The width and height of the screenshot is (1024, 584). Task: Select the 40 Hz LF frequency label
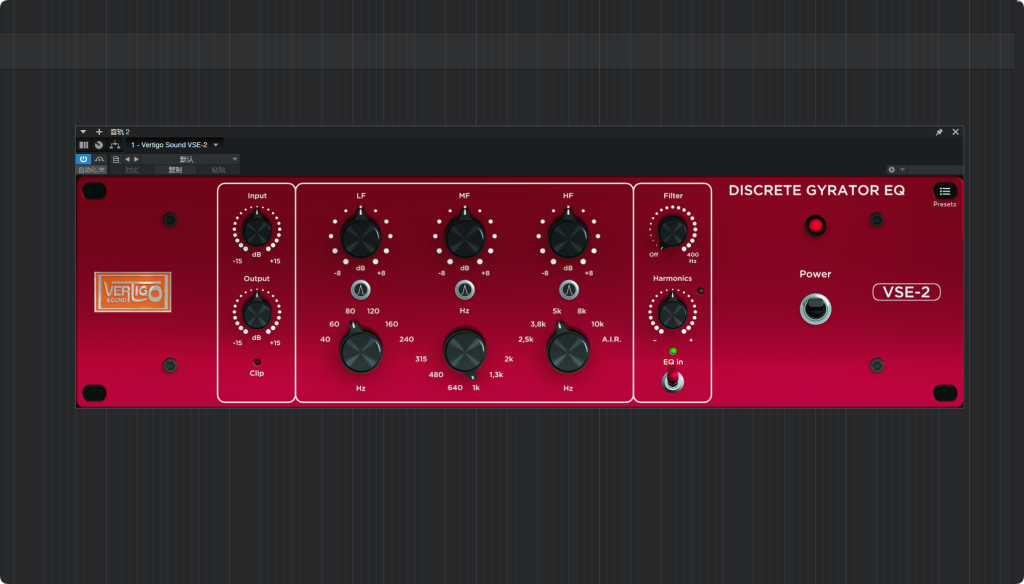[x=325, y=339]
